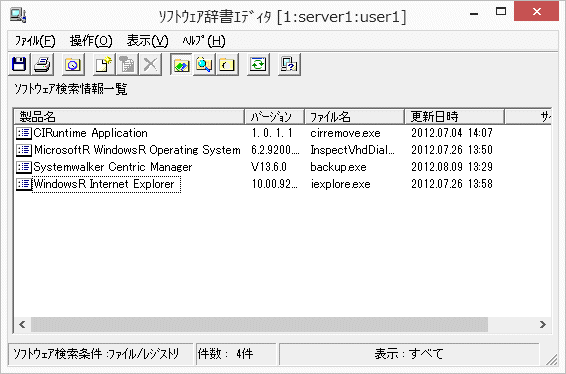Click date cell 2012.07.26 13:58
566x374 pixels.
[452, 184]
